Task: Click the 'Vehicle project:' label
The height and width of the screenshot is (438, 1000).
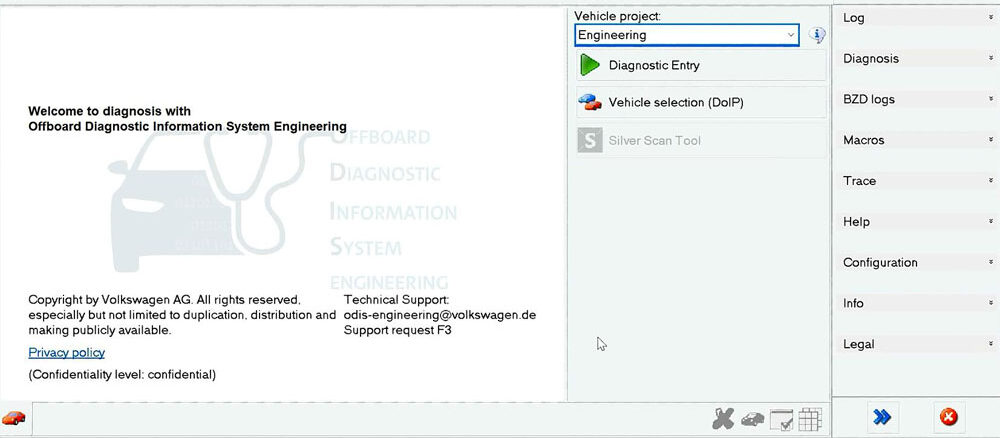Action: click(x=617, y=17)
